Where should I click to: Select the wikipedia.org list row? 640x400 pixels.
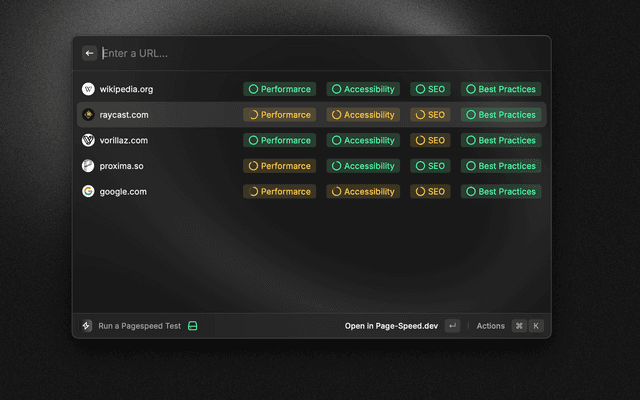[160, 89]
